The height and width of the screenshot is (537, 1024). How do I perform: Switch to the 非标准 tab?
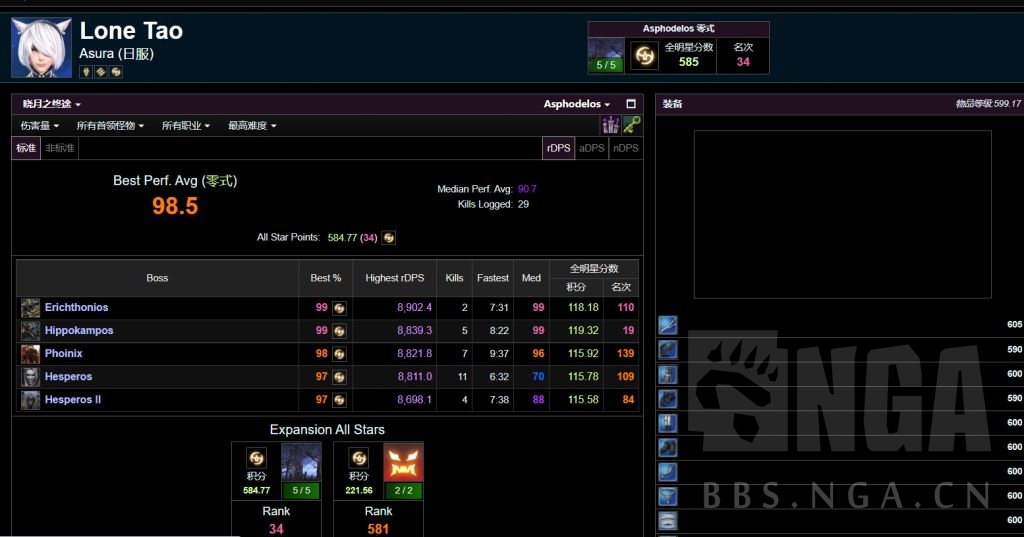pyautogui.click(x=60, y=148)
